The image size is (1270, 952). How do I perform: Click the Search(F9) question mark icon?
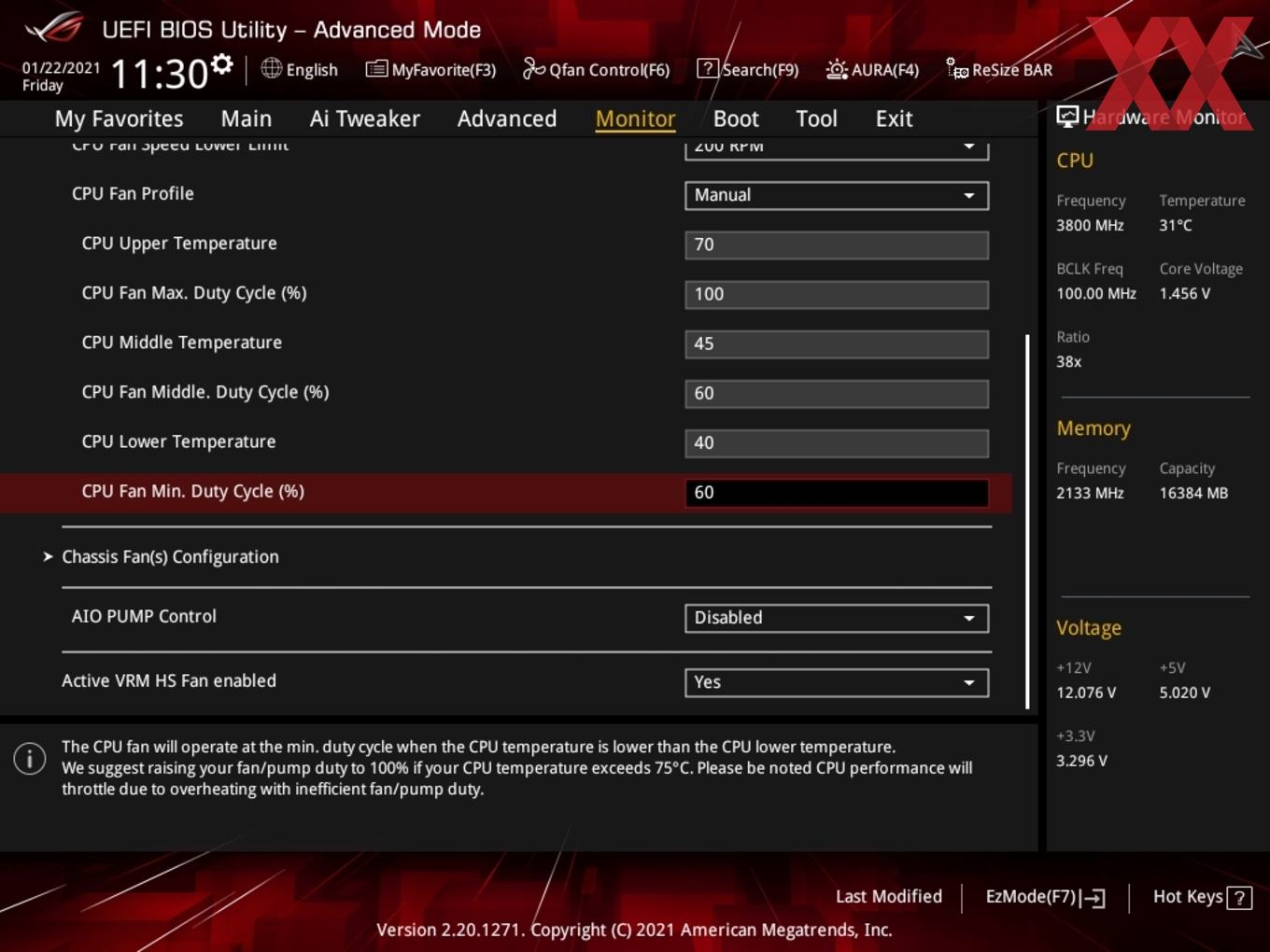[708, 69]
